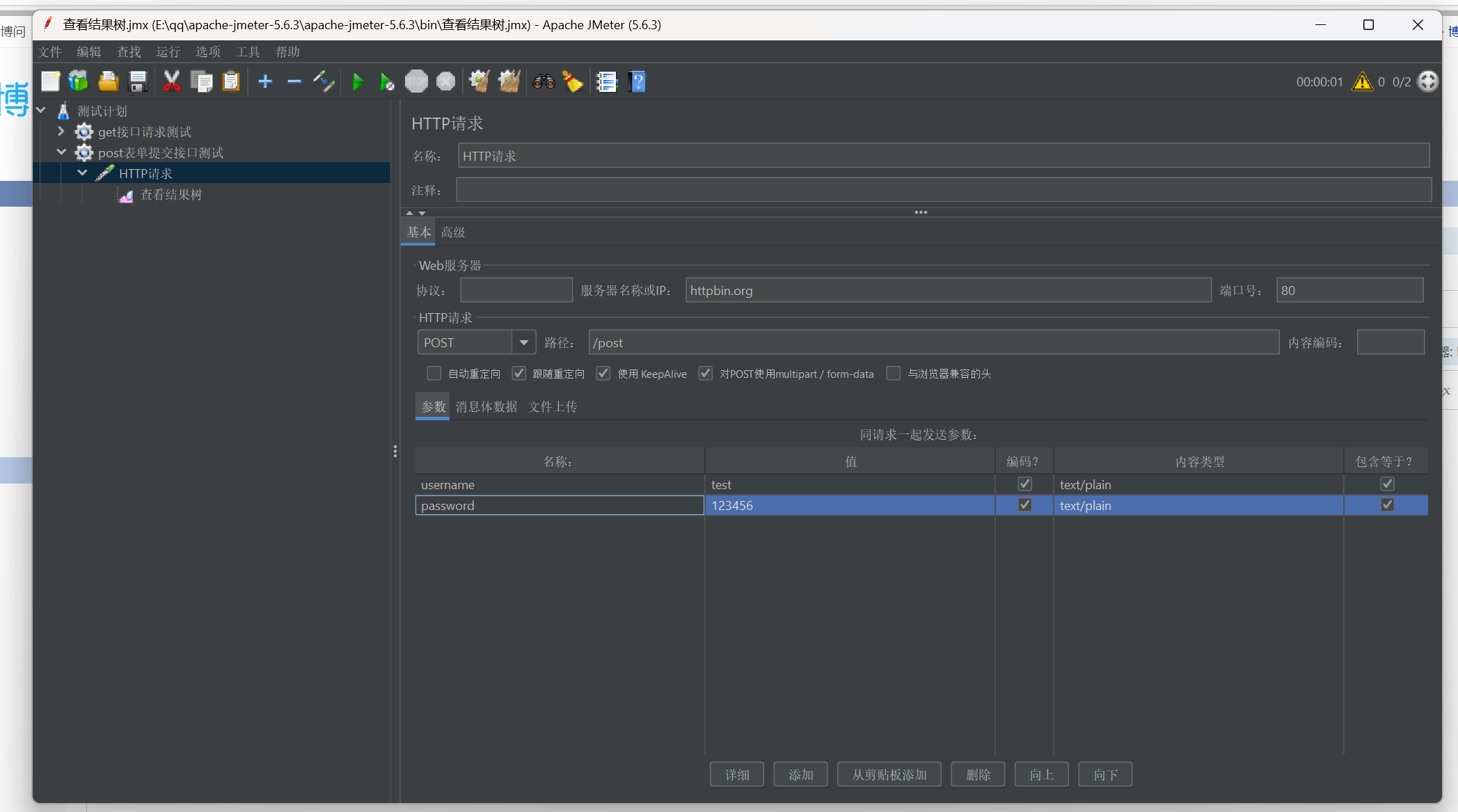Expand the get接口请求测试 tree node

[x=61, y=132]
